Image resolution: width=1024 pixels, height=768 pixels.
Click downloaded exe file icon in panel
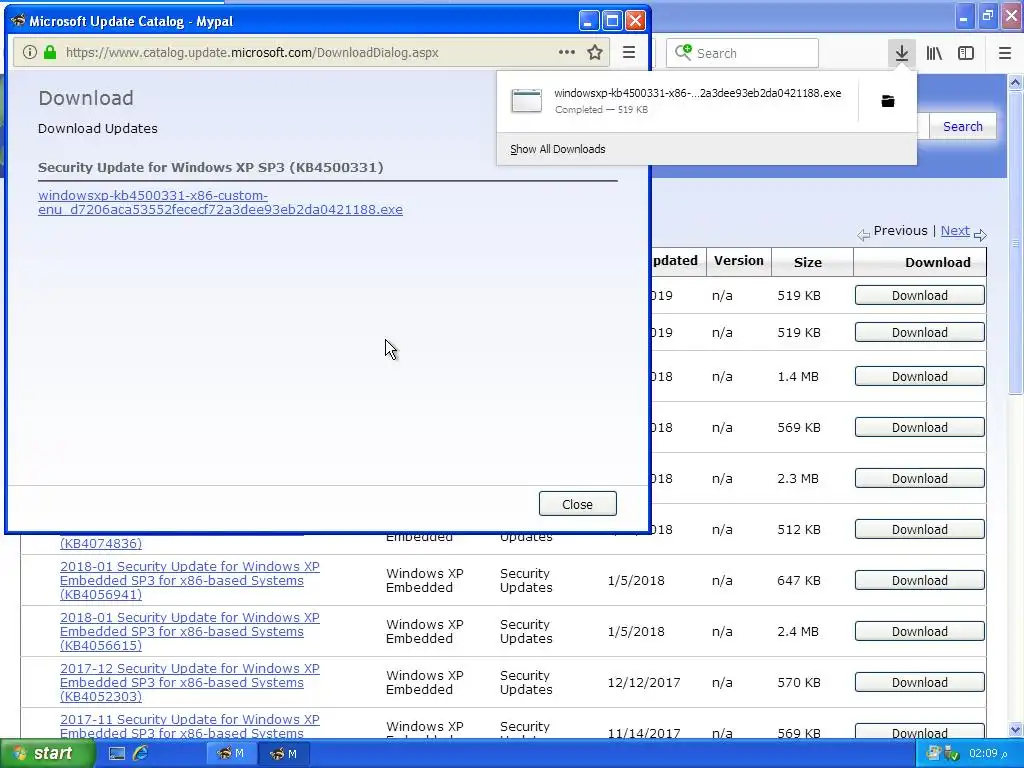point(526,101)
